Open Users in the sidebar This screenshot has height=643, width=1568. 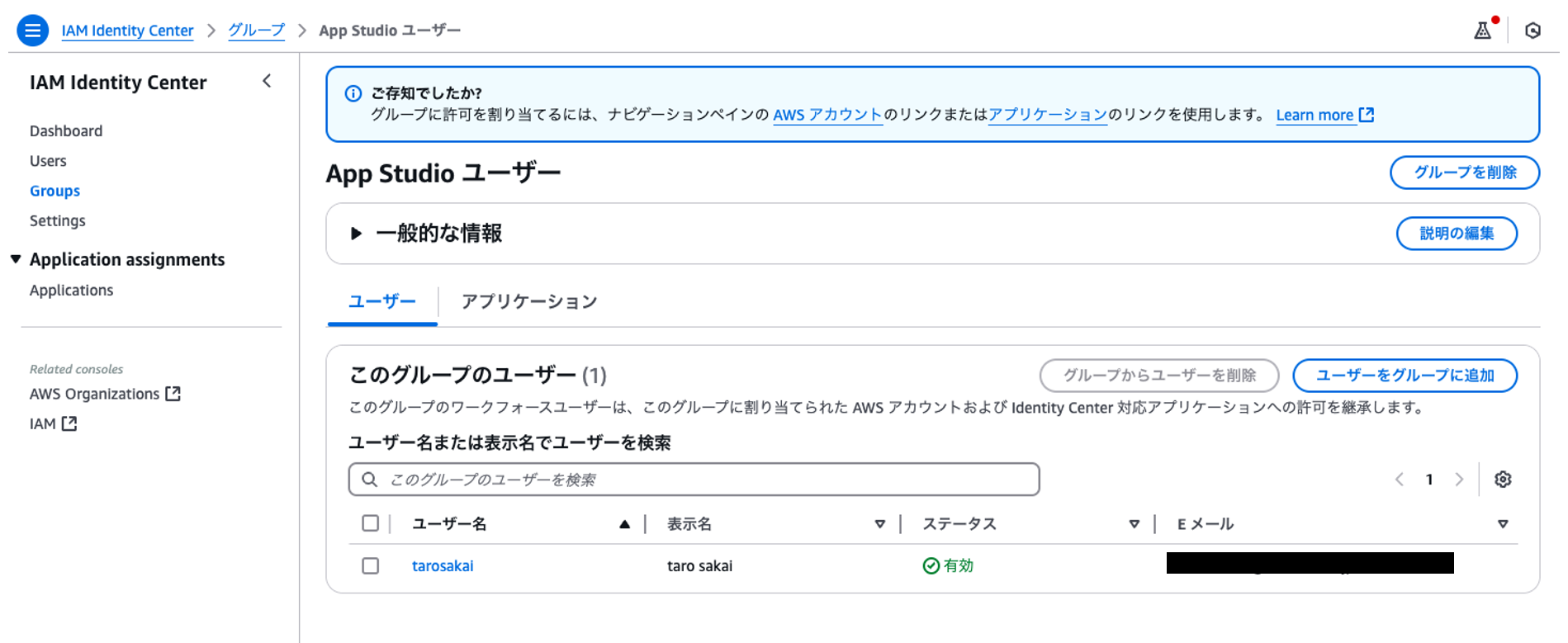pos(48,161)
